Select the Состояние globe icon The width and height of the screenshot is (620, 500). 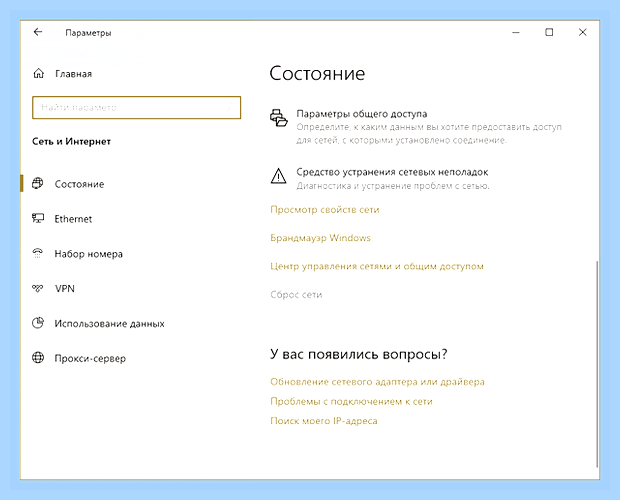click(38, 183)
